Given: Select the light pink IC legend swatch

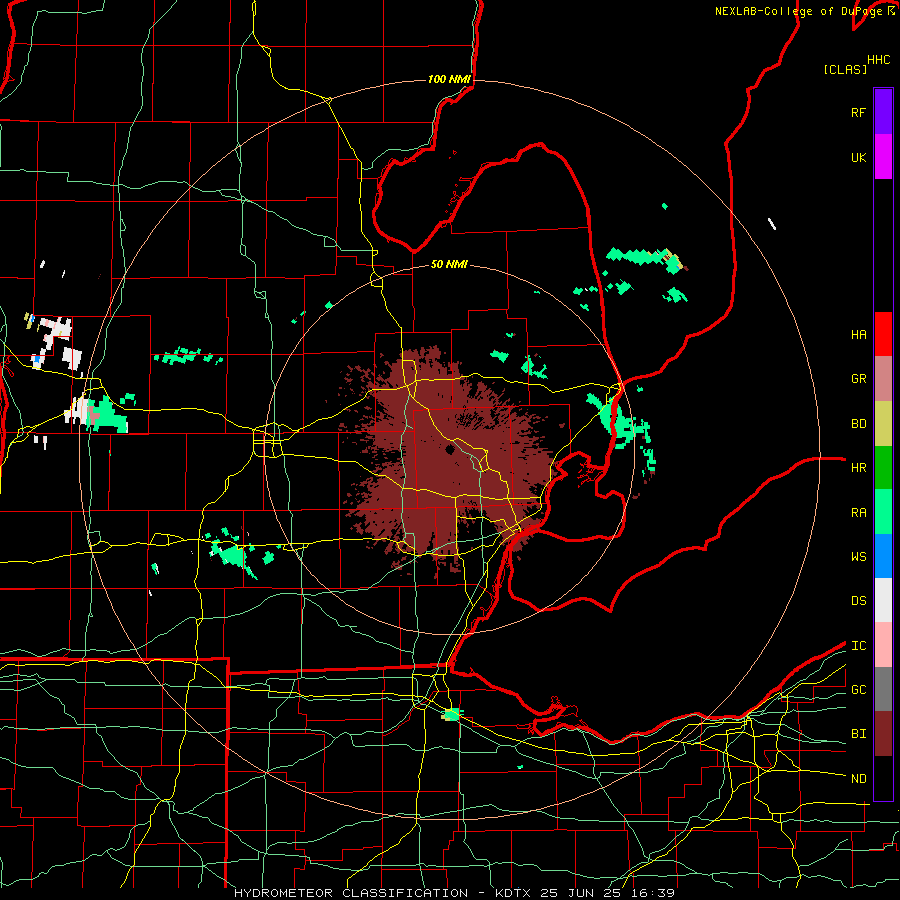Looking at the screenshot, I should (x=883, y=645).
